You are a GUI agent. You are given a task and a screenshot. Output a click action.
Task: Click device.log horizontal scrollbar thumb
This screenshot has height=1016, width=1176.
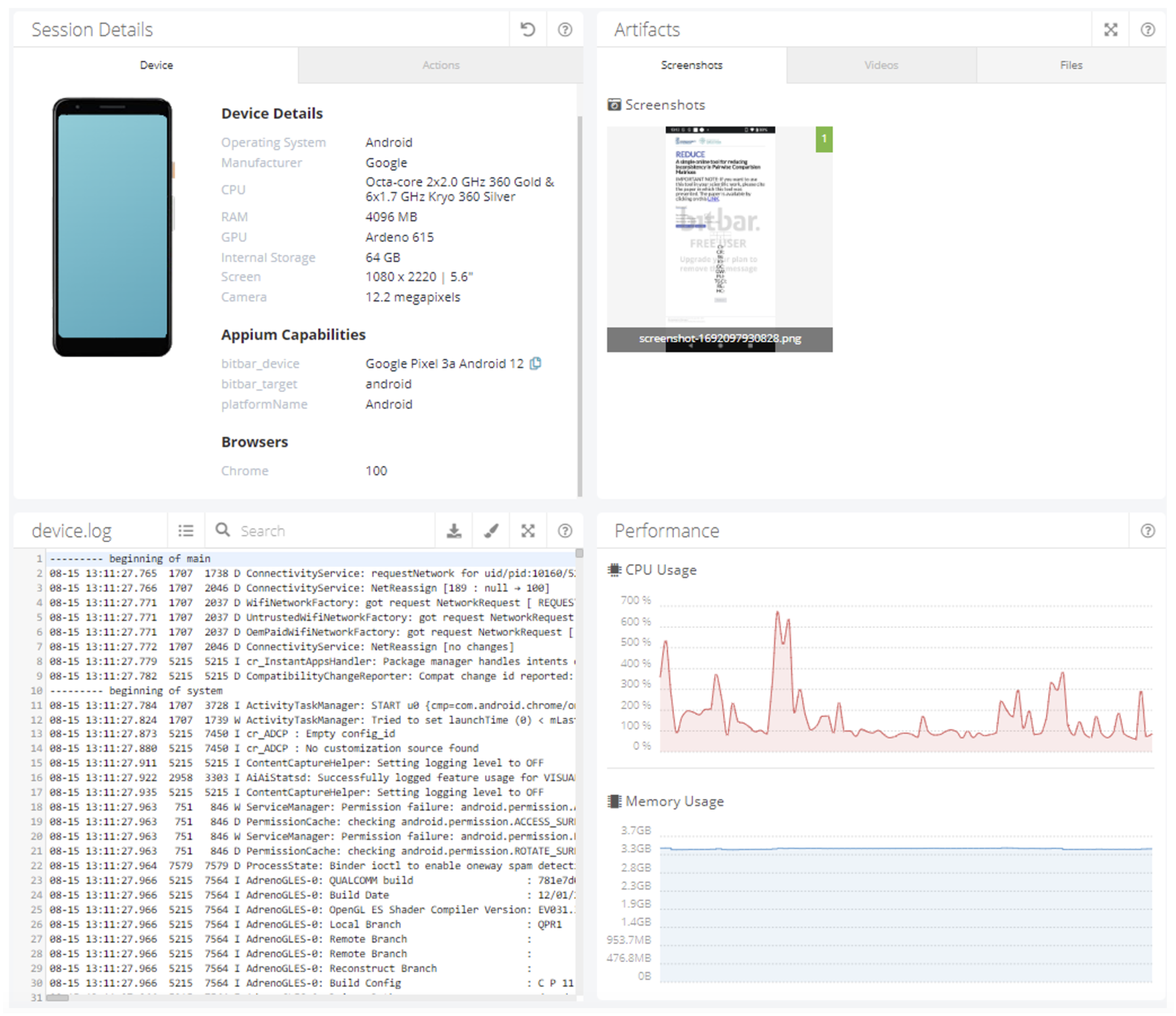57,998
